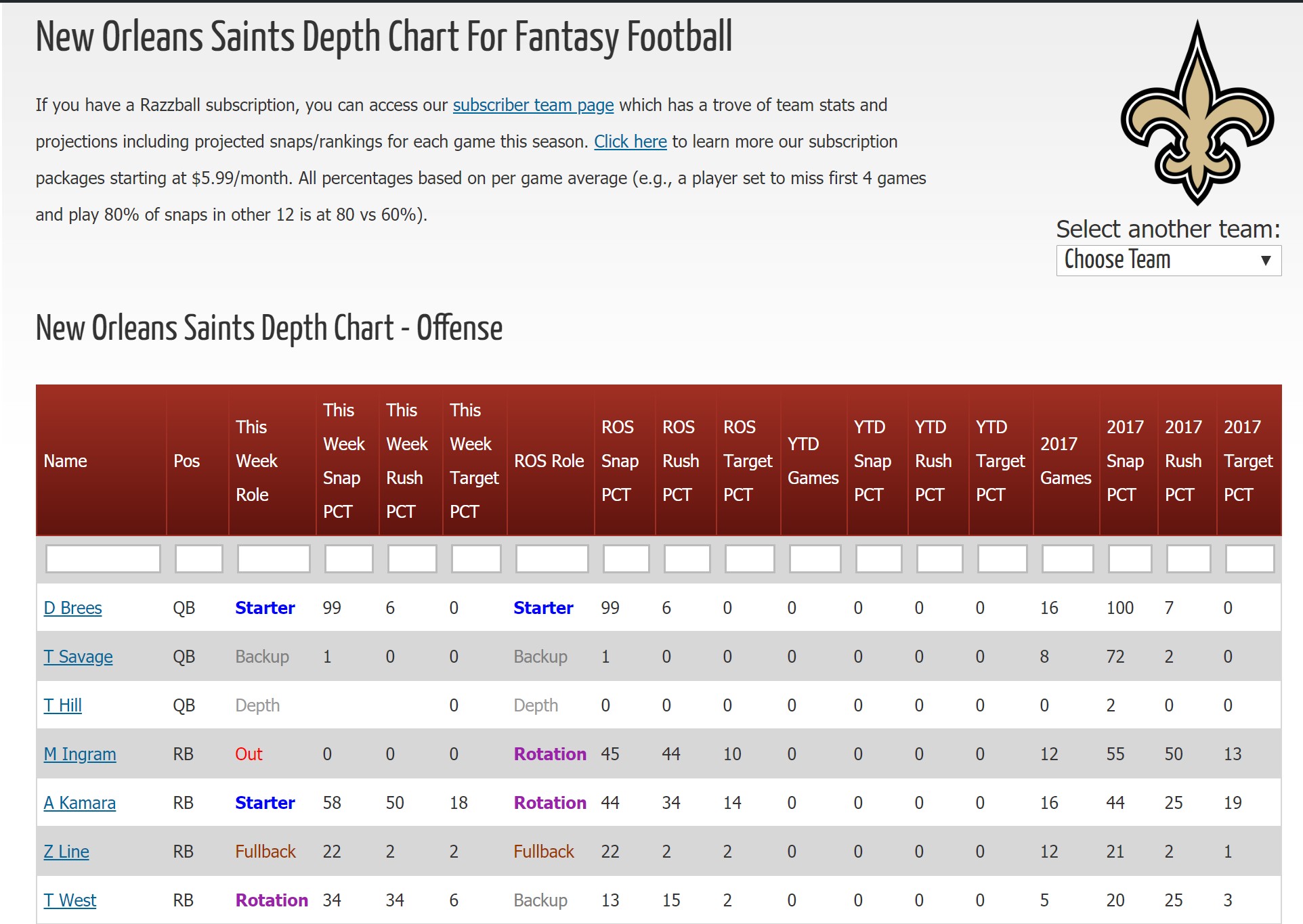Screen dimensions: 1303x924
Task: Sort by the Pos column header
Action: pos(186,461)
